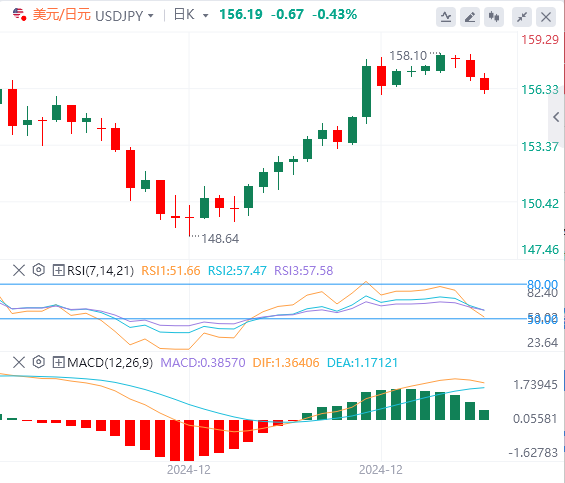Open RSI settings hexagon gear icon
Image resolution: width=565 pixels, height=483 pixels.
(39, 270)
